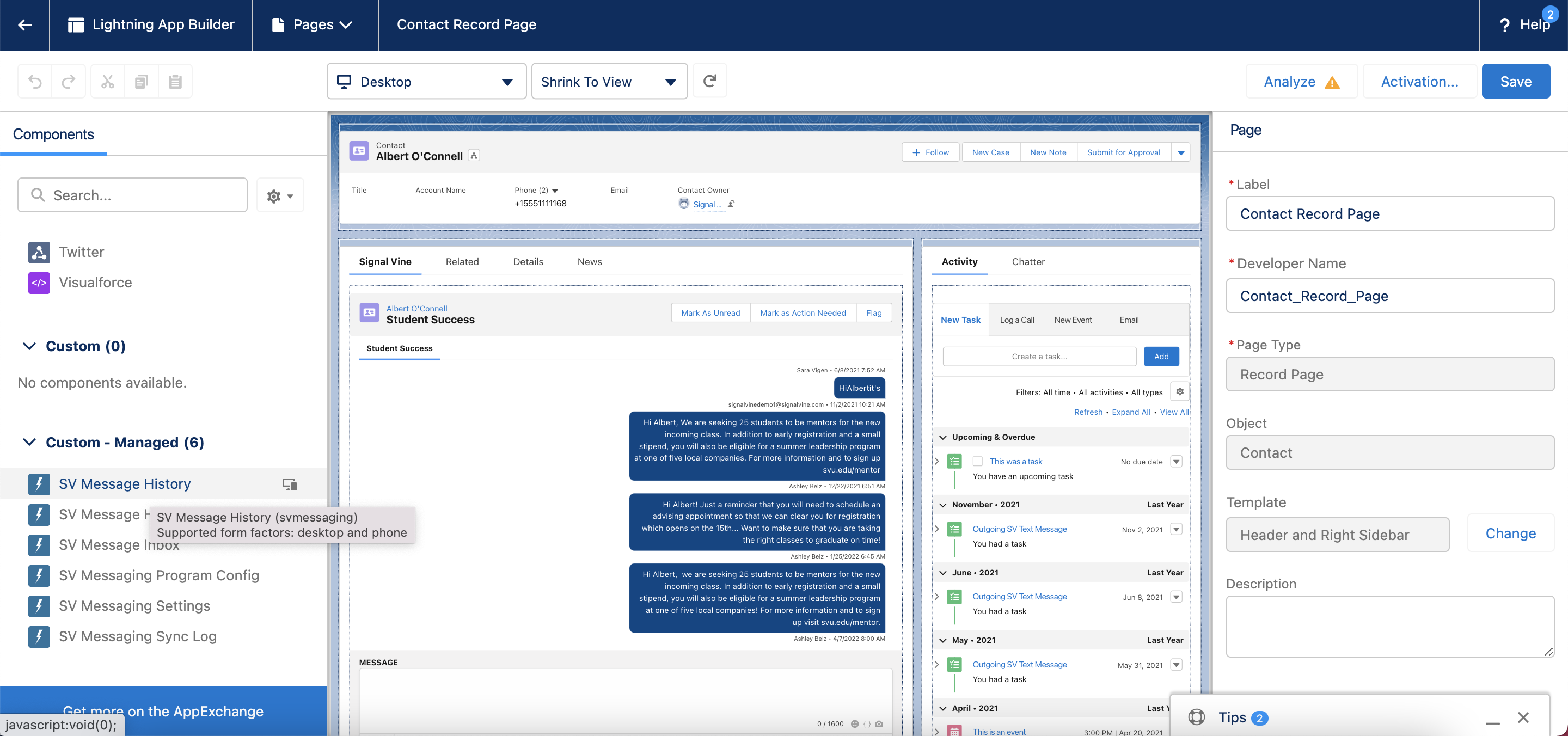Switch to the Signal Vine tab
This screenshot has width=1568, height=736.
pos(385,262)
